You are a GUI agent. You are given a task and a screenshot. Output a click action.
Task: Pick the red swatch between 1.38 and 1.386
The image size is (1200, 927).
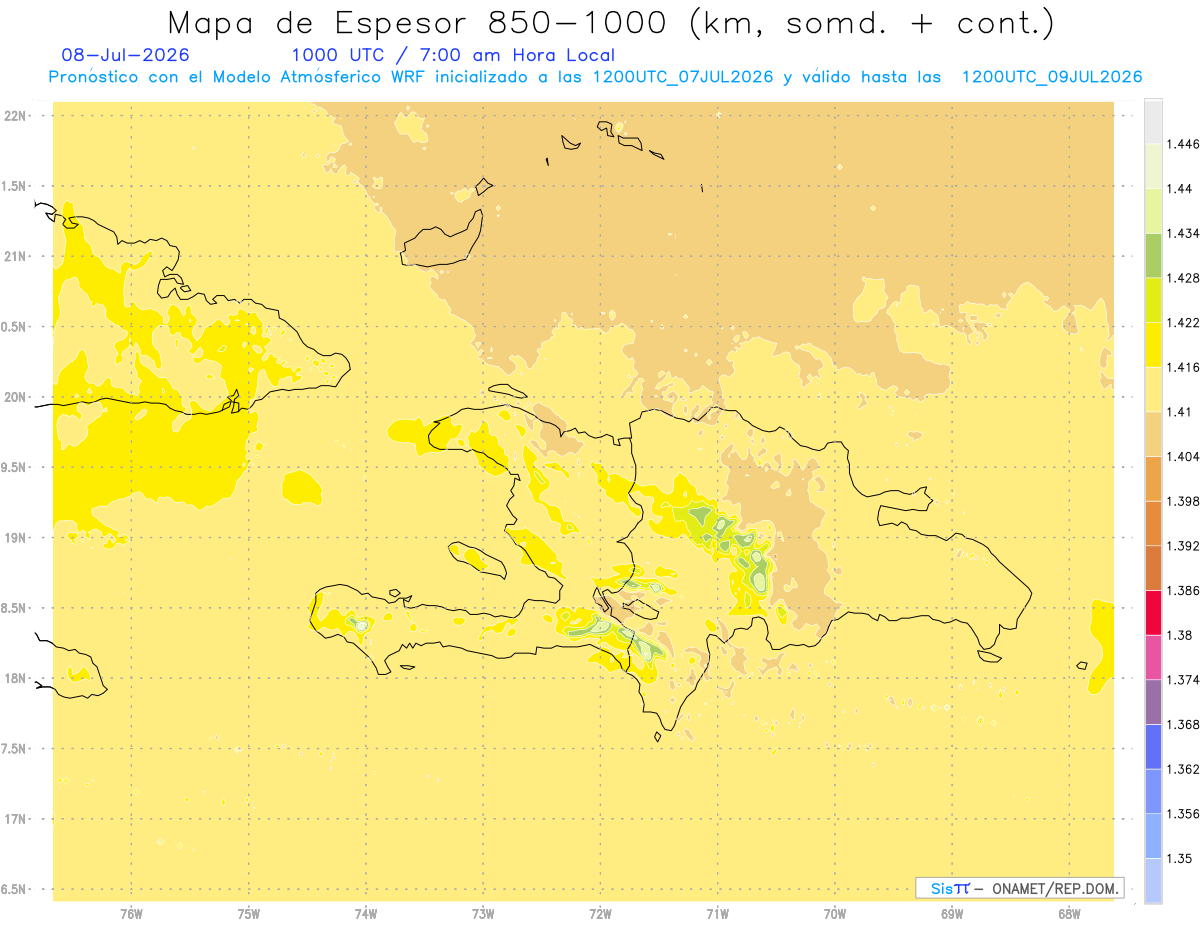click(x=1153, y=613)
